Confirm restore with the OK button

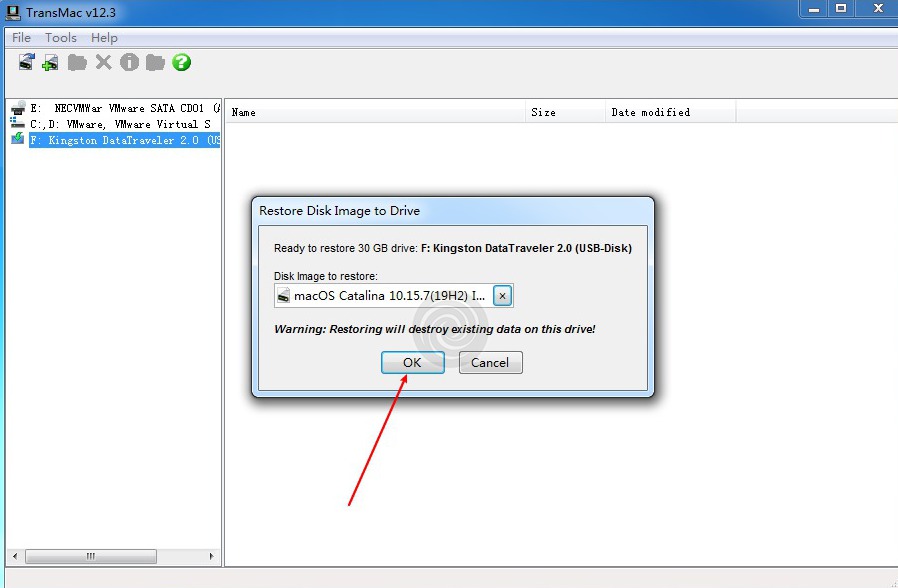pos(412,362)
